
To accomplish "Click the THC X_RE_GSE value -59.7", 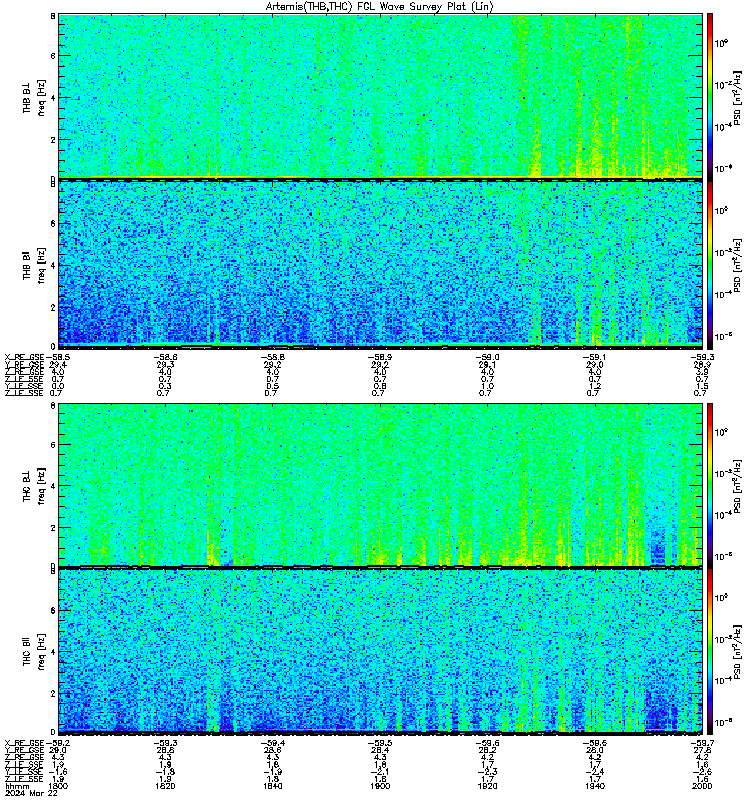I will (702, 743).
